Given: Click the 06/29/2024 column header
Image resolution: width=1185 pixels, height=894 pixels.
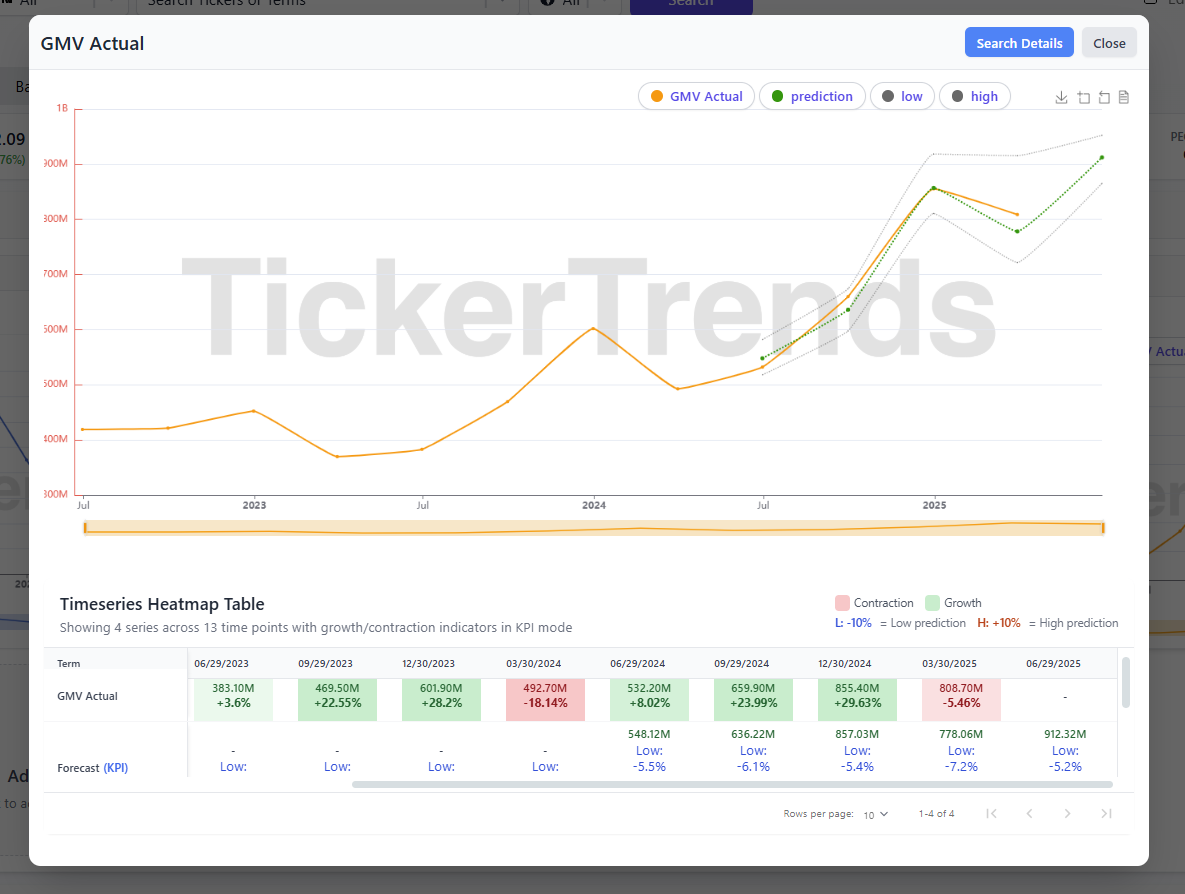Looking at the screenshot, I should [638, 664].
